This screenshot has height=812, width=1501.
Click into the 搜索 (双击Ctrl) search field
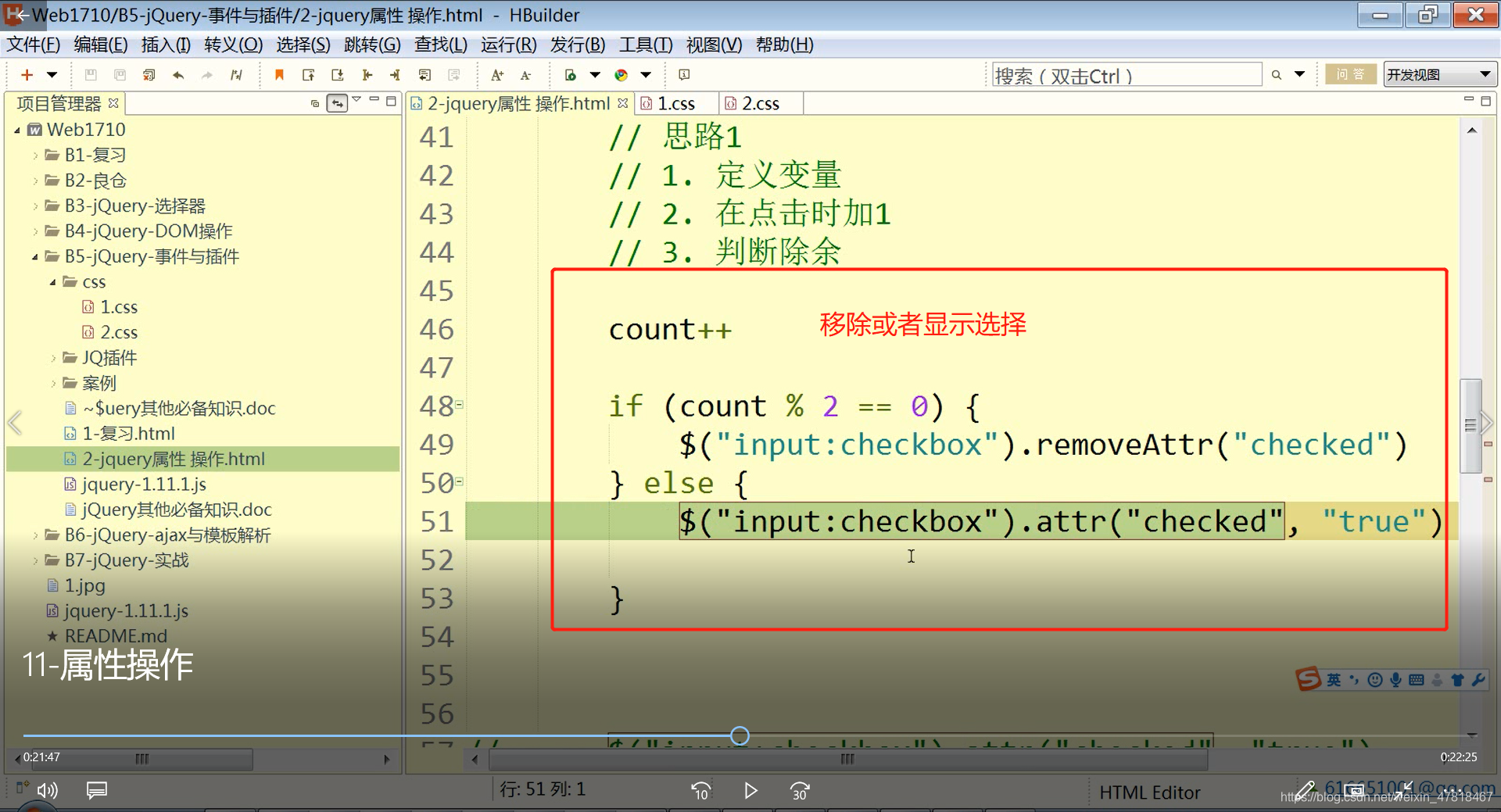click(1127, 75)
